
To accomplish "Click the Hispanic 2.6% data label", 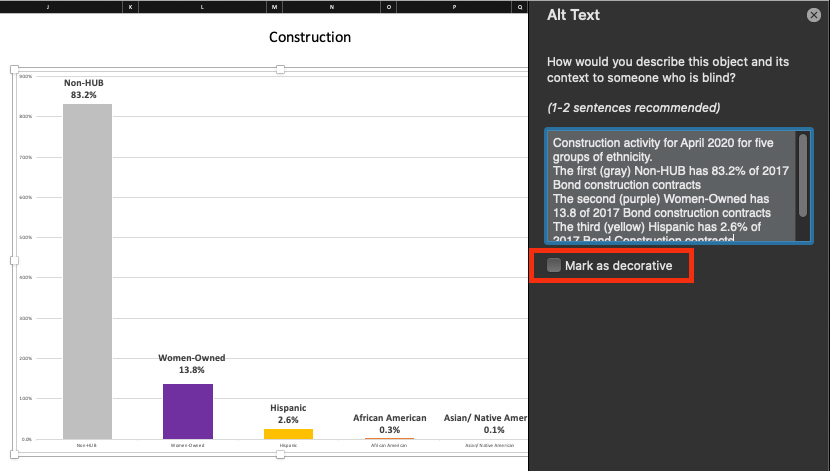I will 288,414.
